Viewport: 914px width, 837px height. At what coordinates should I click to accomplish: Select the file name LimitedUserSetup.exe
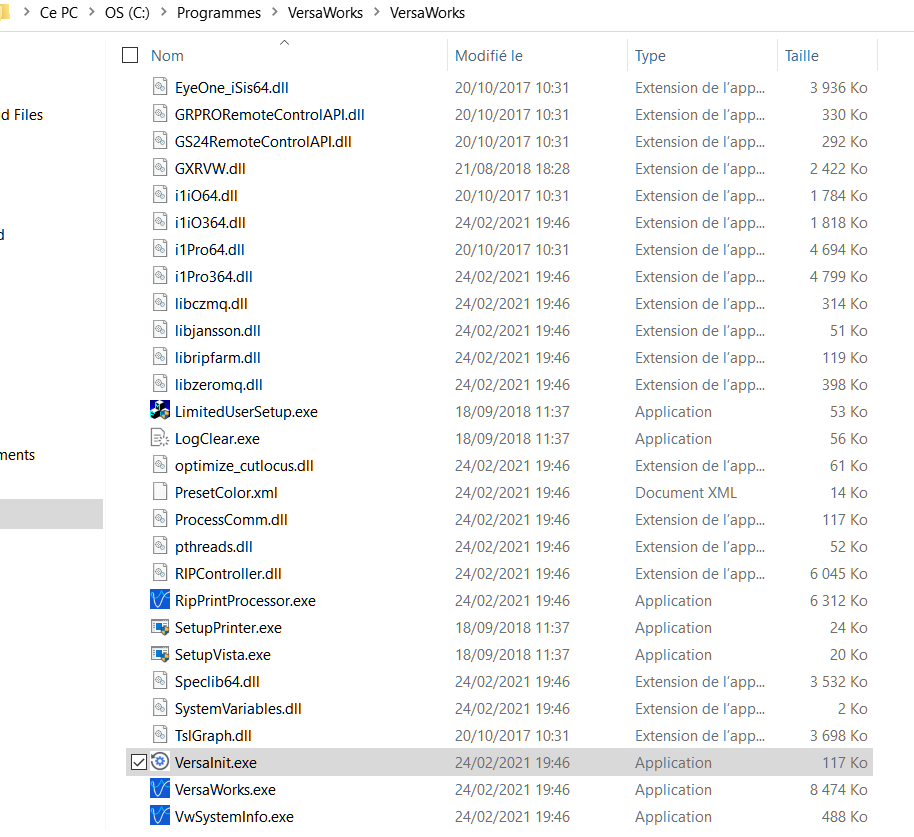[x=246, y=412]
